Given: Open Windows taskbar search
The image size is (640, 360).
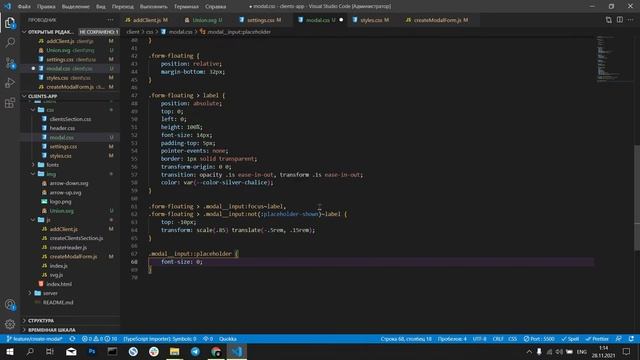Looking at the screenshot, I should (x=30, y=351).
